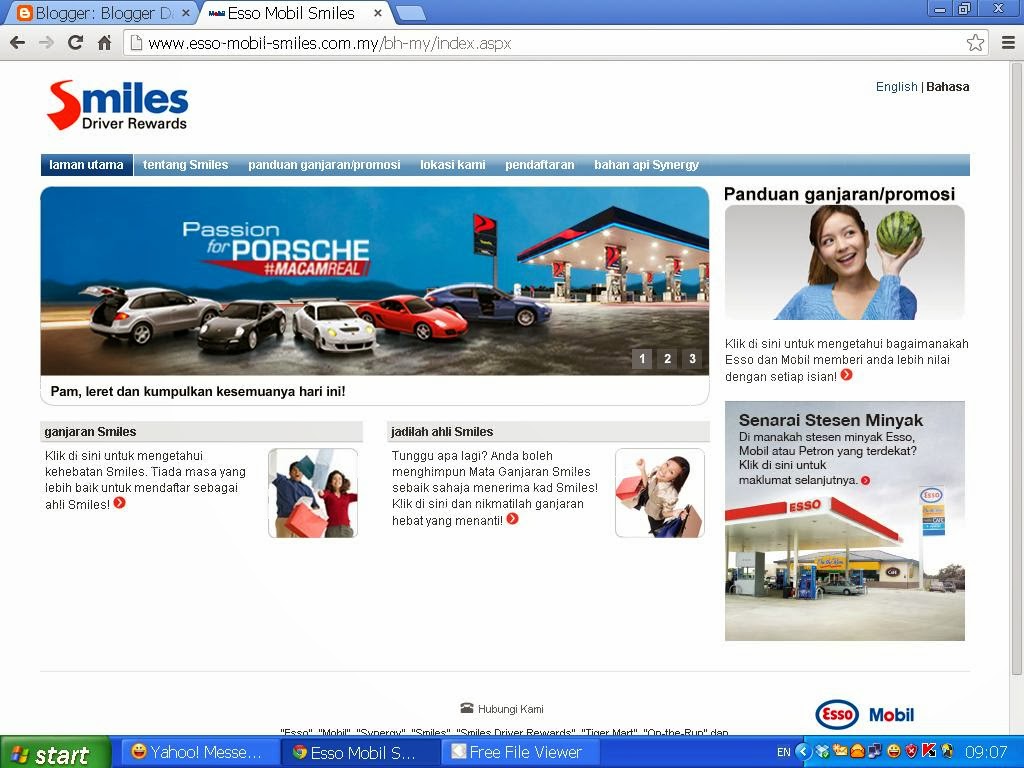1024x768 pixels.
Task: Click the address bar URL
Action: click(x=330, y=43)
